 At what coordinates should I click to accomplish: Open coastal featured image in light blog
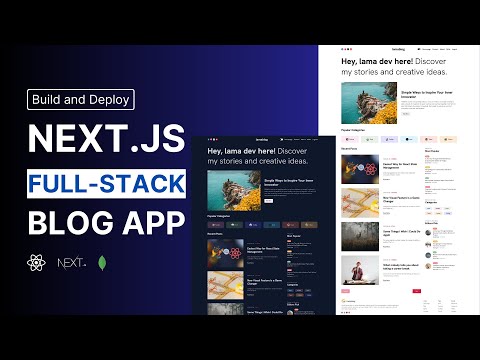[369, 103]
